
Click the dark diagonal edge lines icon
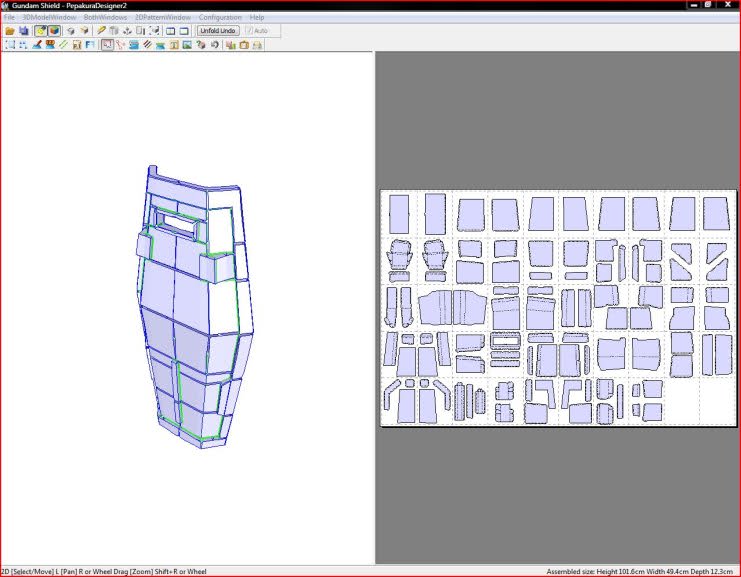point(147,45)
